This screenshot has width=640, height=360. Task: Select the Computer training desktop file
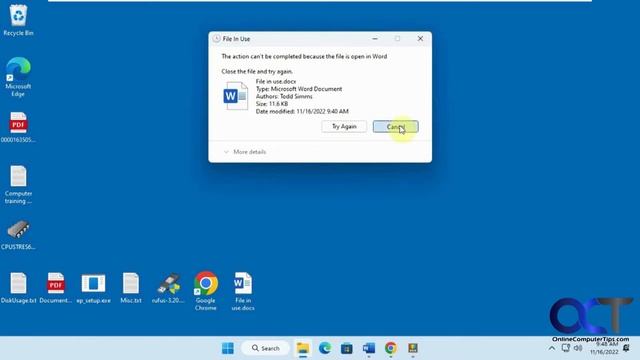(x=18, y=184)
